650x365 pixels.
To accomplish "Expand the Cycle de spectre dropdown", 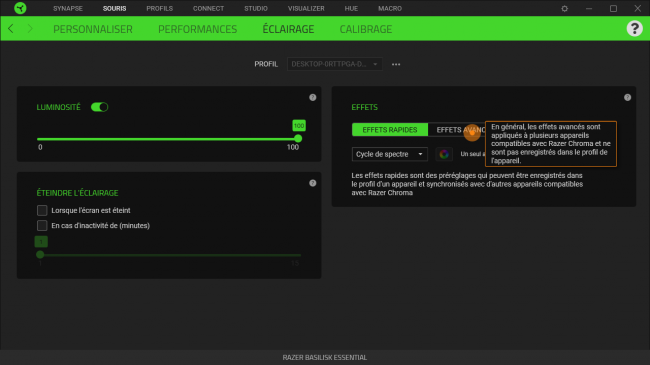I will click(x=389, y=154).
